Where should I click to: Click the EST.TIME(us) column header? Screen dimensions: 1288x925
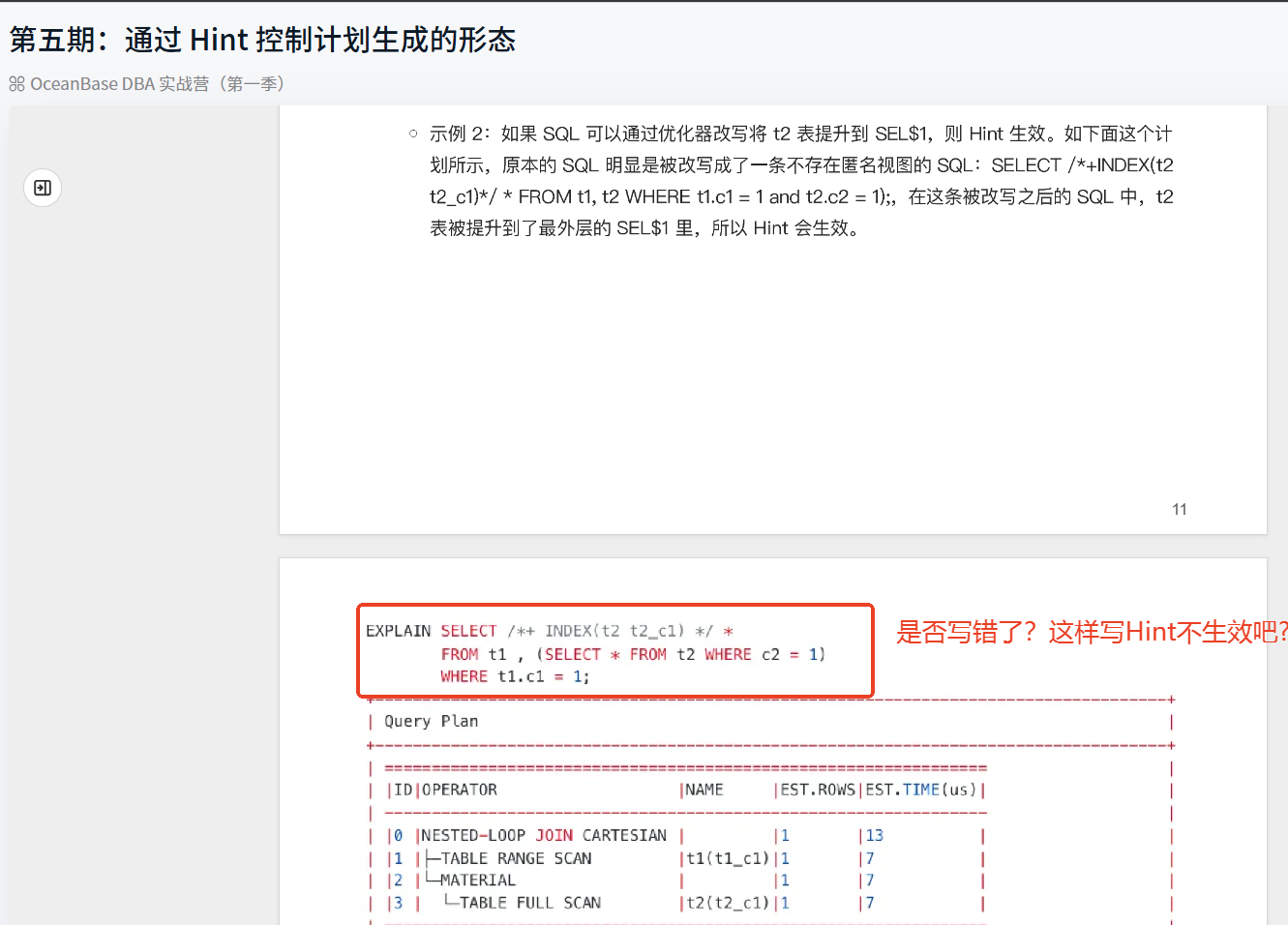coord(921,790)
